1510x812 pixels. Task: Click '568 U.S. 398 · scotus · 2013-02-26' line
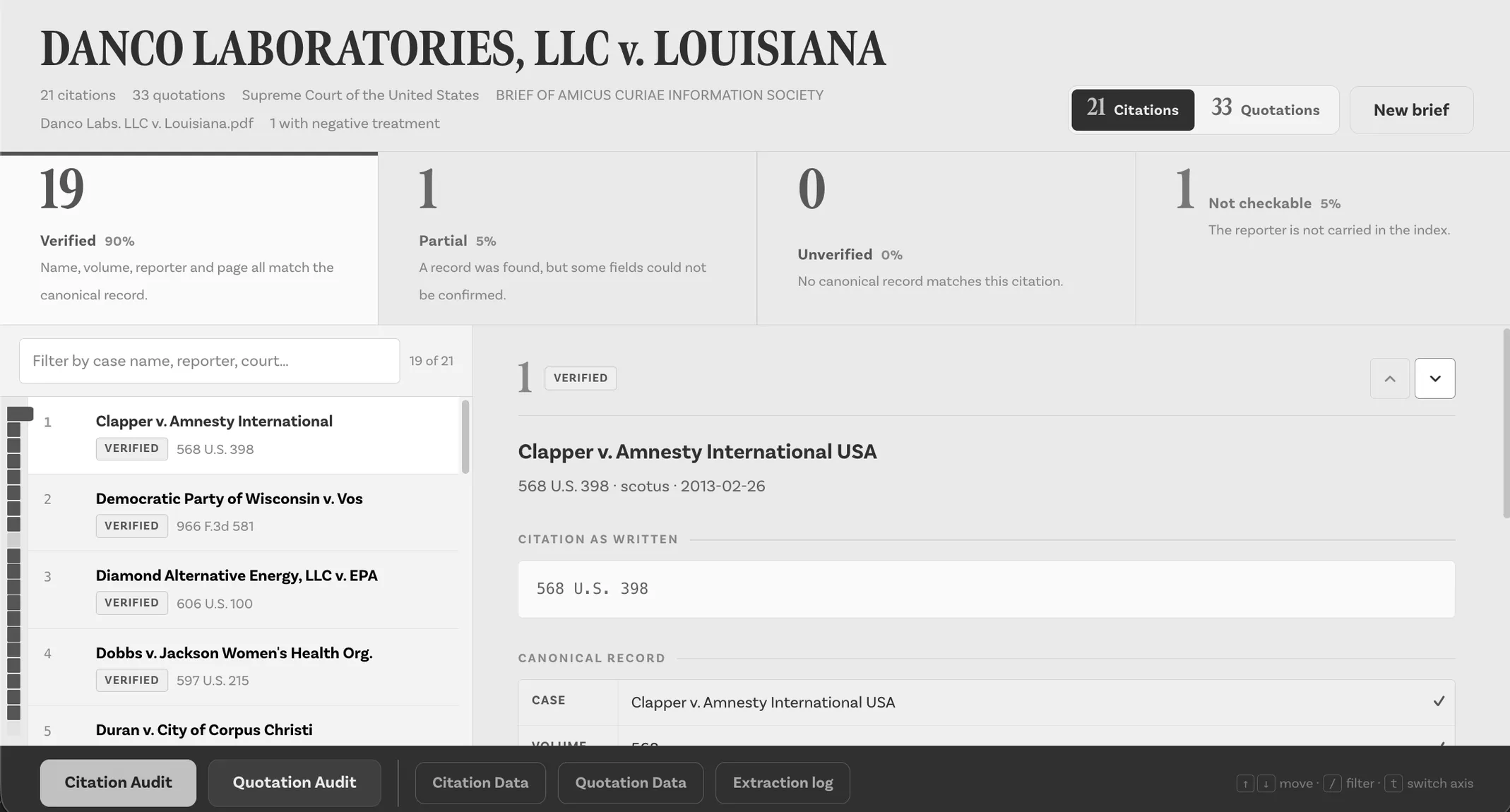tap(641, 486)
